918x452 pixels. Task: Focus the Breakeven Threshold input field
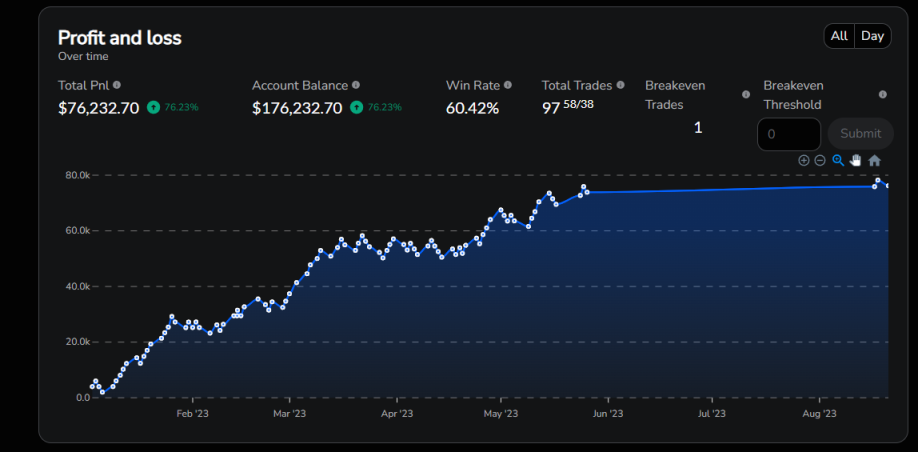[x=789, y=134]
